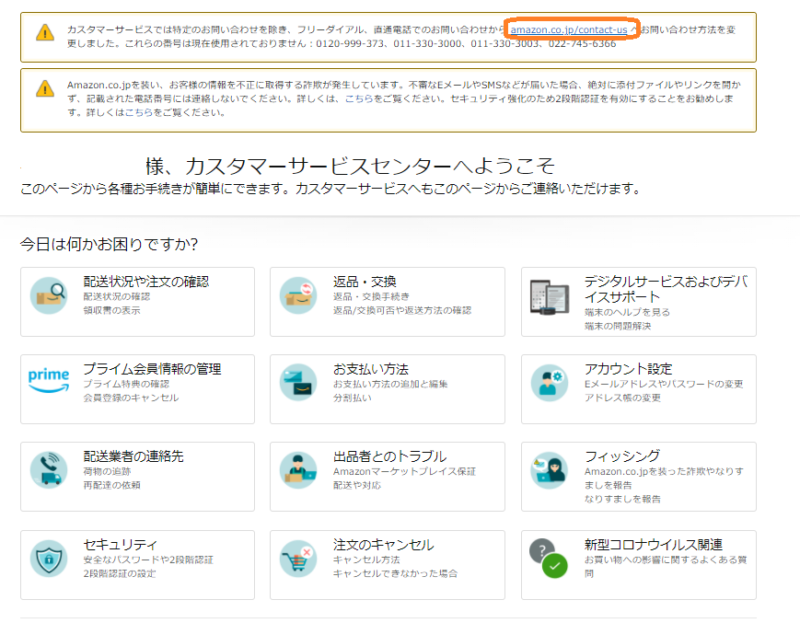Image resolution: width=800 pixels, height=623 pixels.
Task: Select 端末の問題解決 subtext
Action: tap(618, 326)
